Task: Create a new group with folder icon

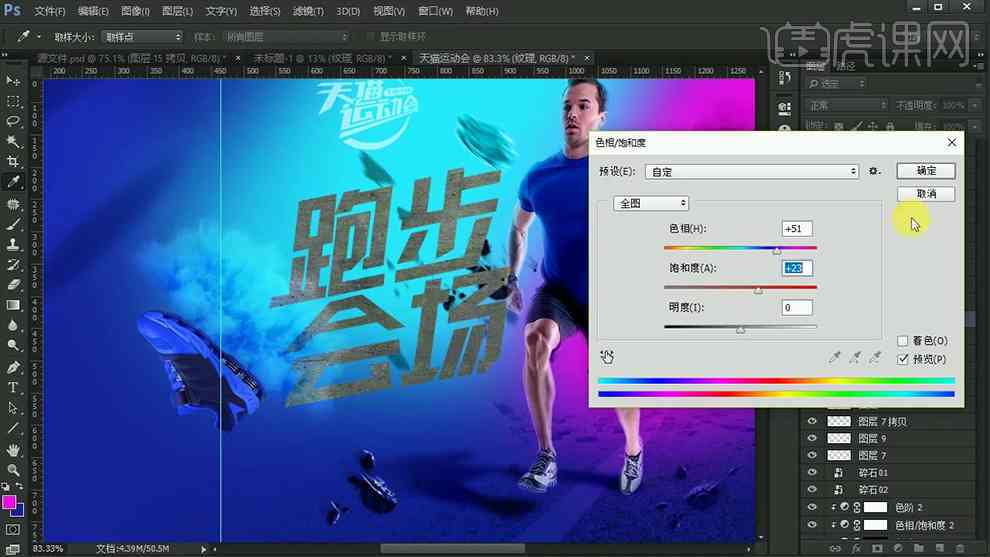Action: click(x=919, y=548)
